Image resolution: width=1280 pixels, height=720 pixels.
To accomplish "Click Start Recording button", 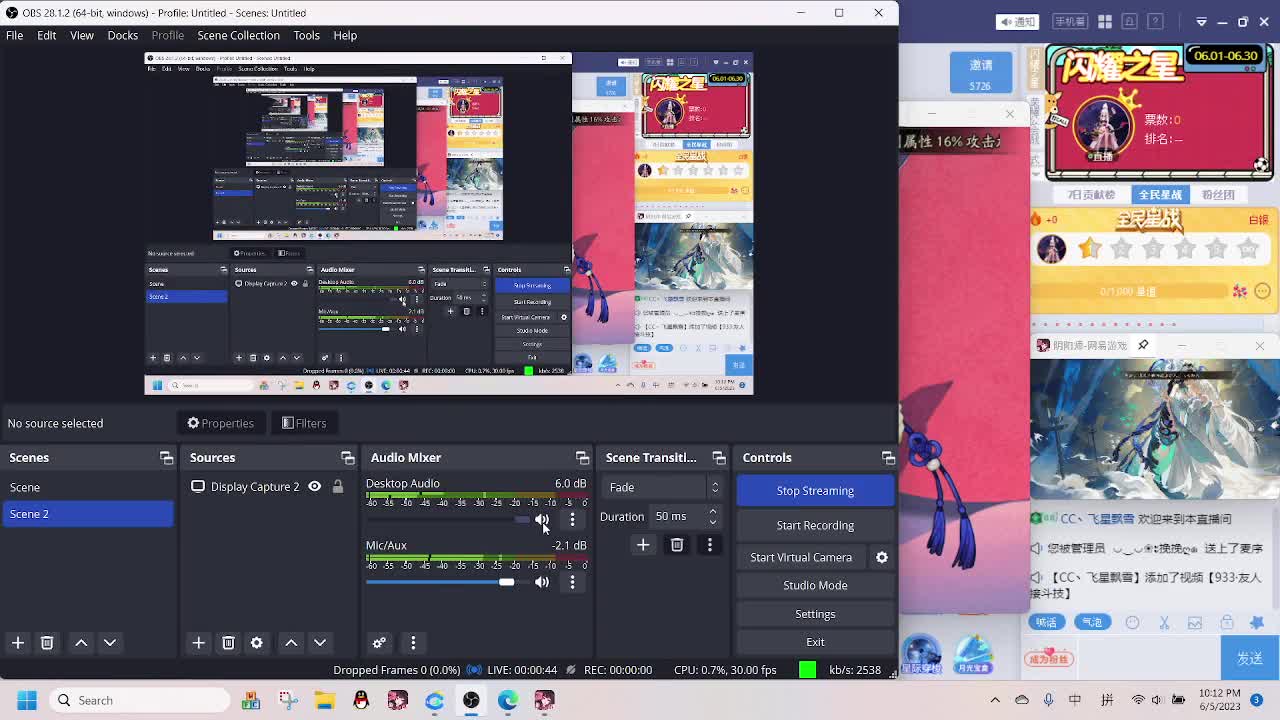I will click(815, 525).
